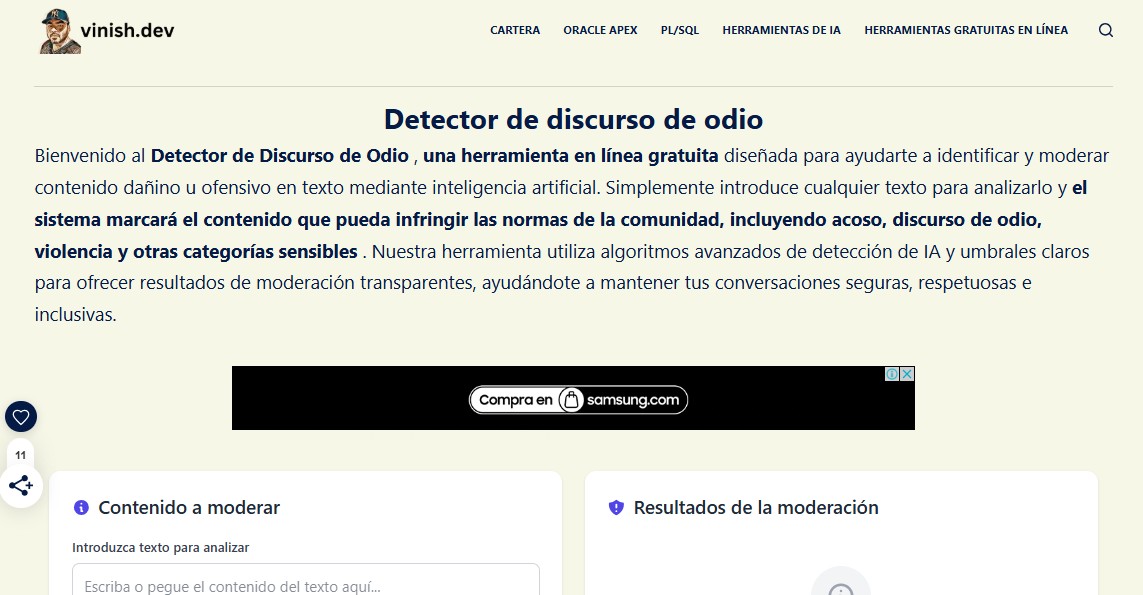
Task: Click the share count number 11
Action: (x=21, y=455)
